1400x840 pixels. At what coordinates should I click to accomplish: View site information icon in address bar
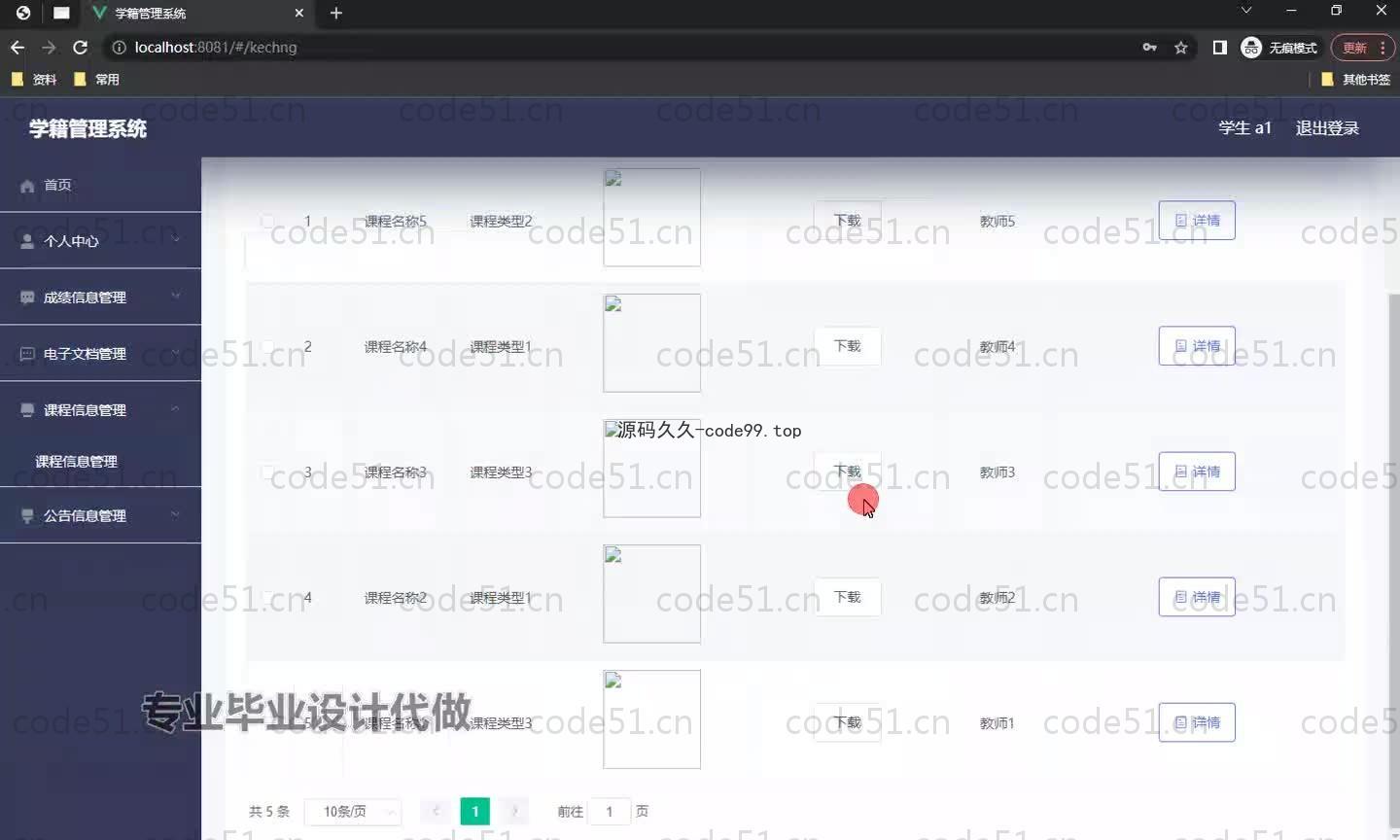[x=119, y=47]
